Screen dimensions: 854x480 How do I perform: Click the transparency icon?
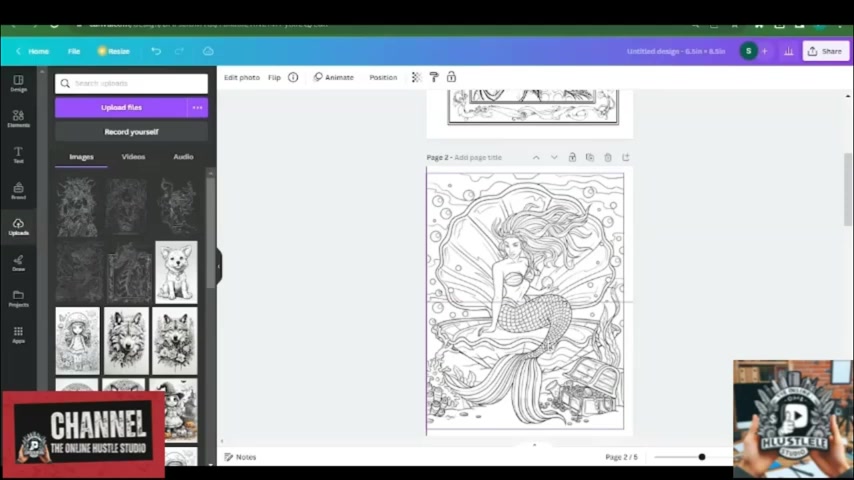(417, 77)
